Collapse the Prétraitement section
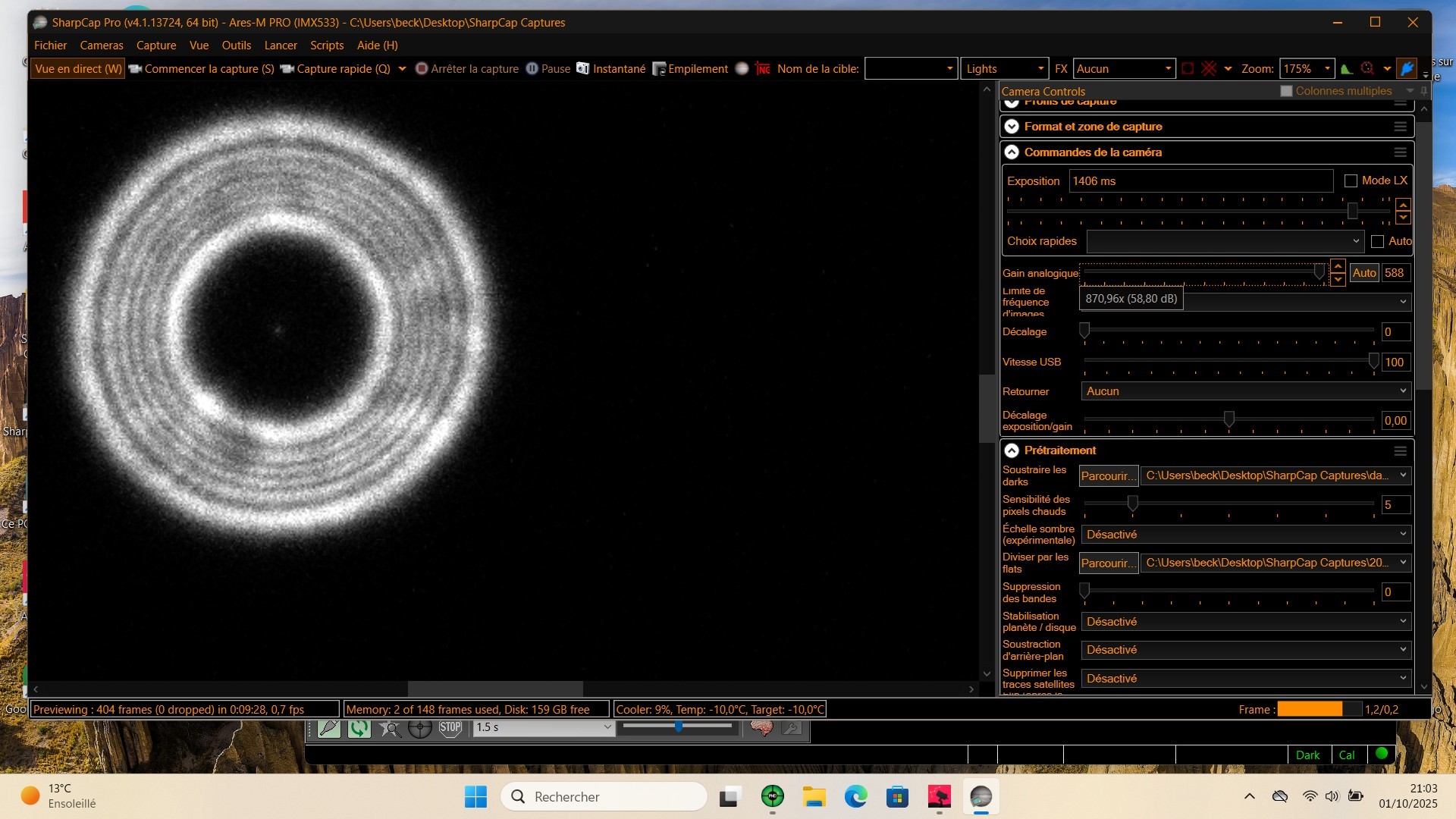This screenshot has height=819, width=1456. [1012, 450]
